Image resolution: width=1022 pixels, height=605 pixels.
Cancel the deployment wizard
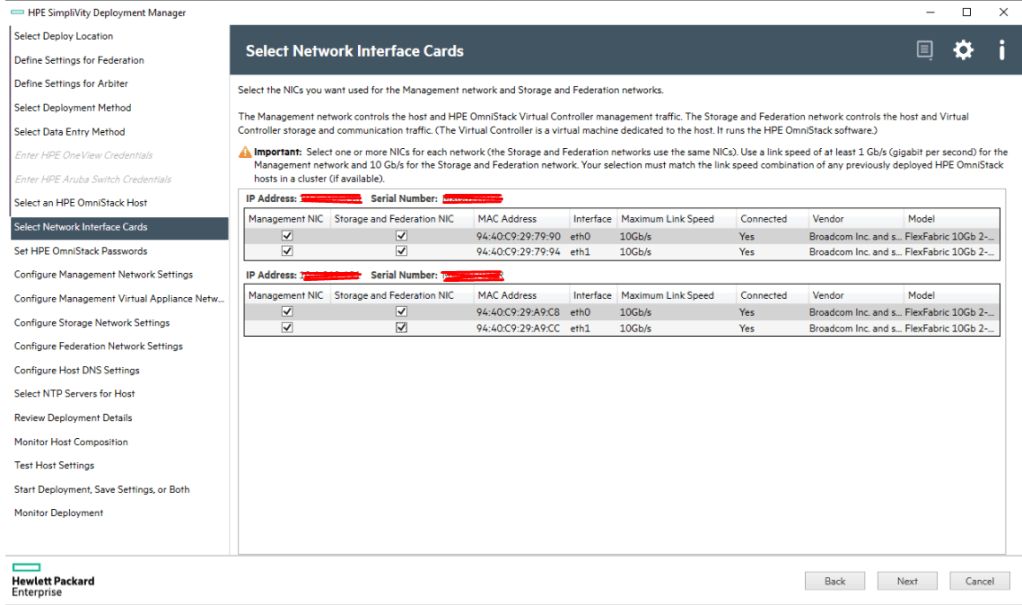coord(979,581)
